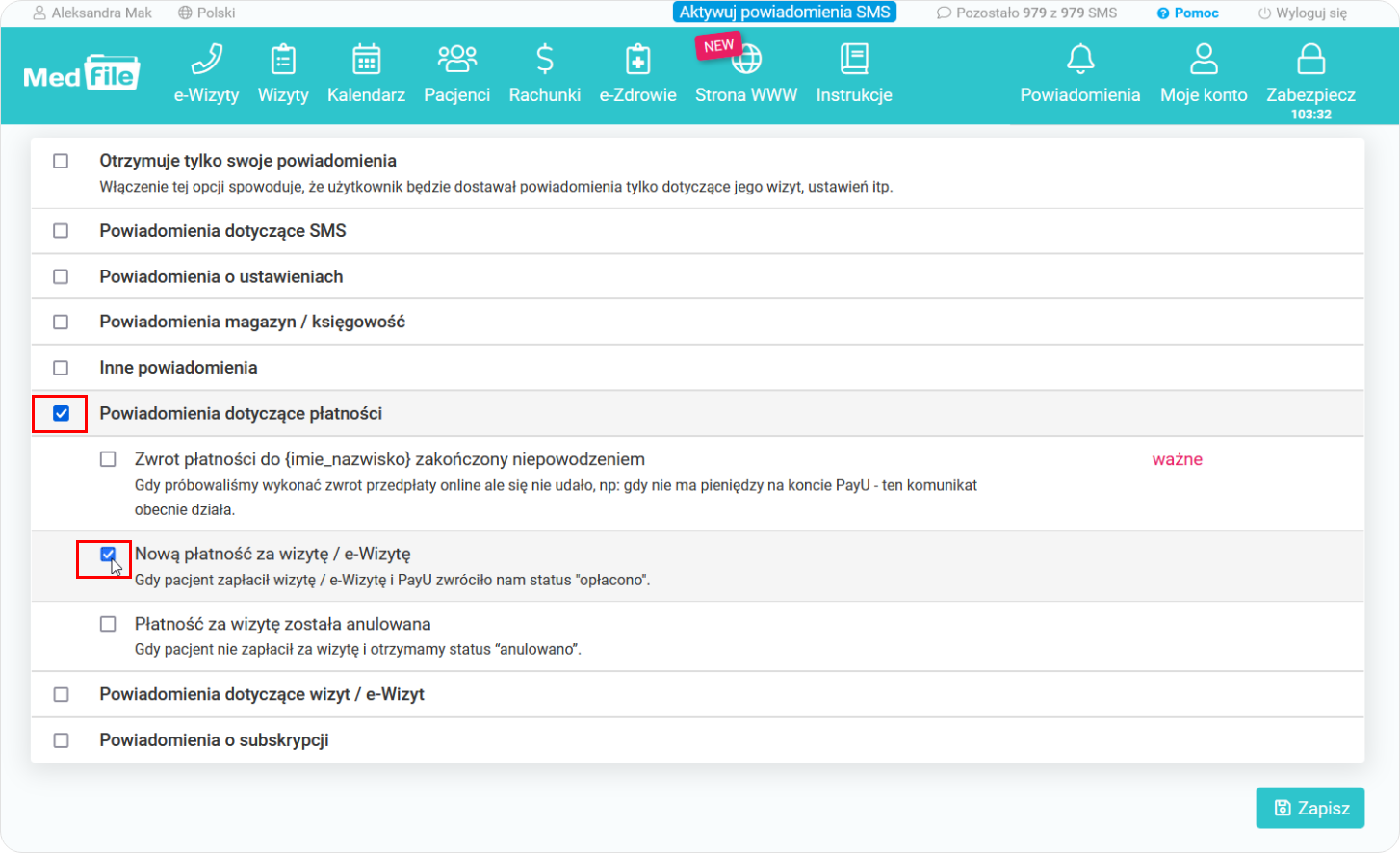This screenshot has width=1400, height=853.
Task: Click the floppy disk icon on Zapisz
Action: click(1283, 808)
